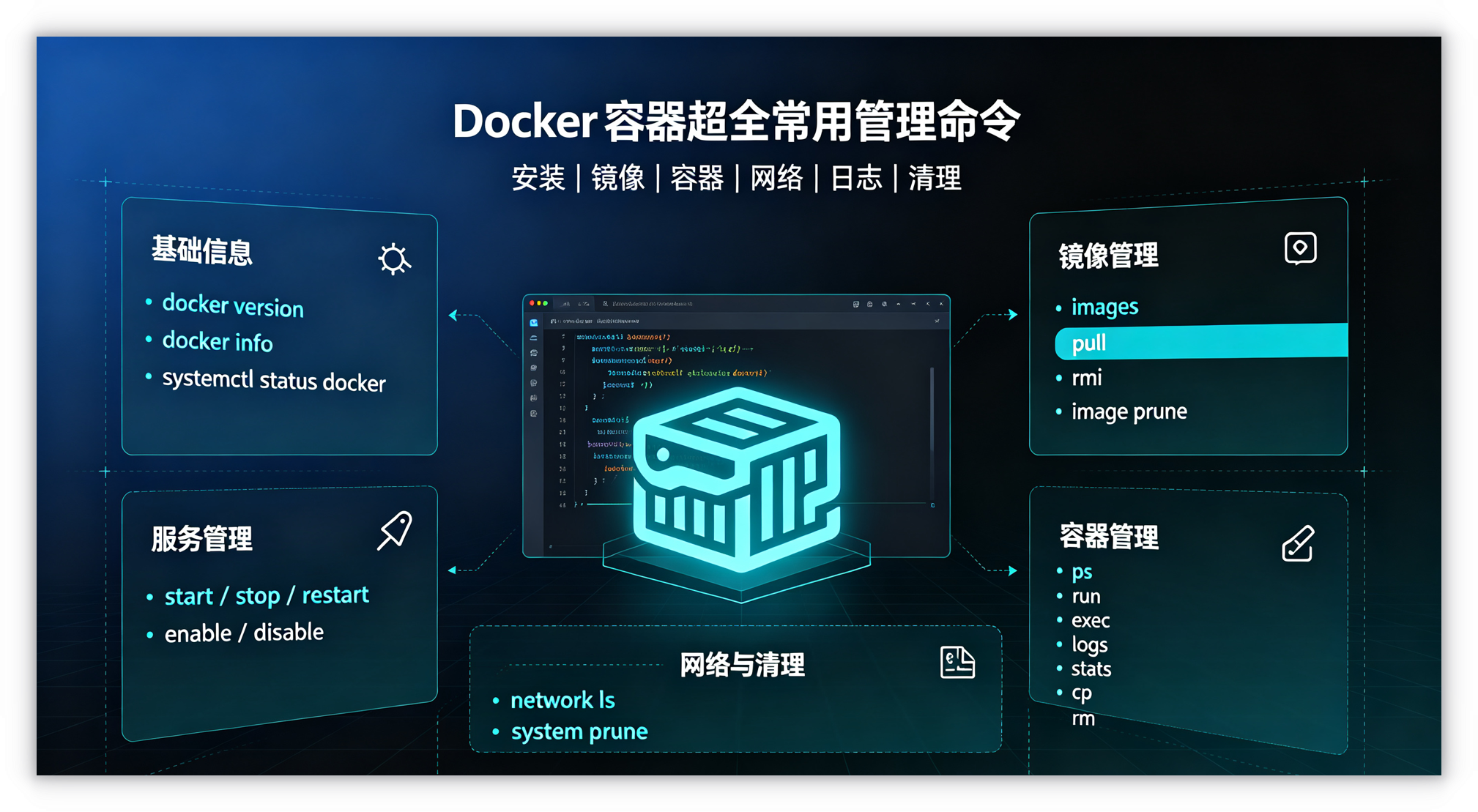The image size is (1478, 812).
Task: Click the rocket icon in 服务管理 card
Action: tap(395, 531)
